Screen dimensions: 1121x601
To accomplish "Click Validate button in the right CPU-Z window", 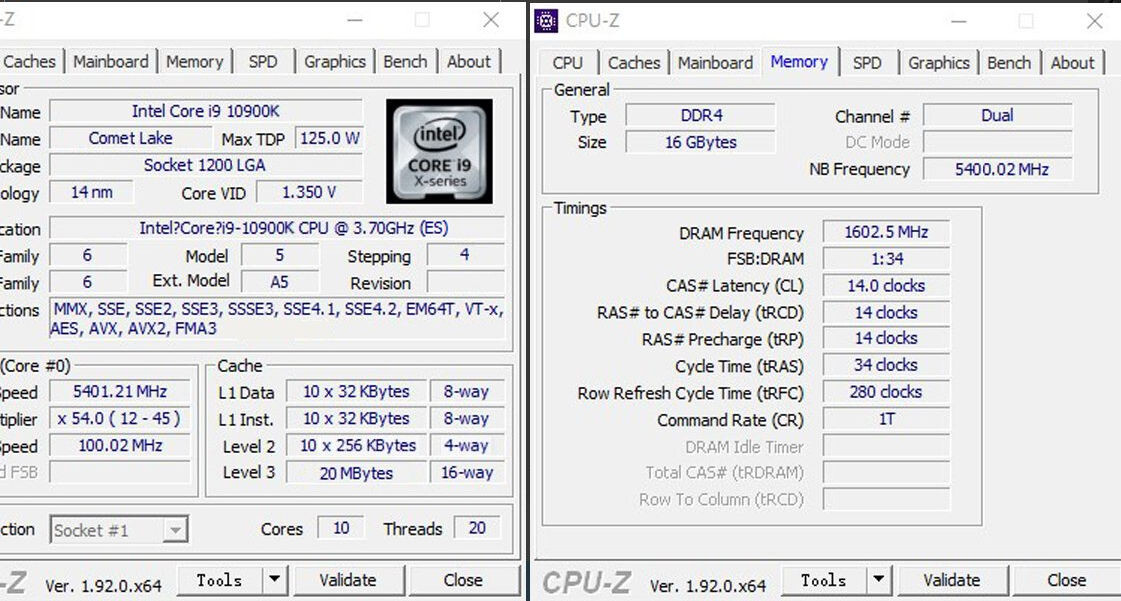I will [952, 580].
